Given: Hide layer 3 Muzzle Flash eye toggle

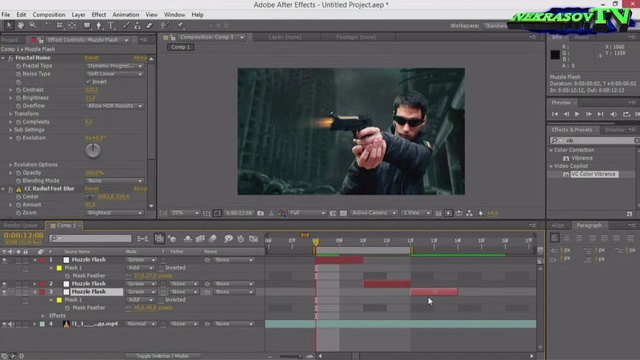Looking at the screenshot, I should tap(4, 292).
